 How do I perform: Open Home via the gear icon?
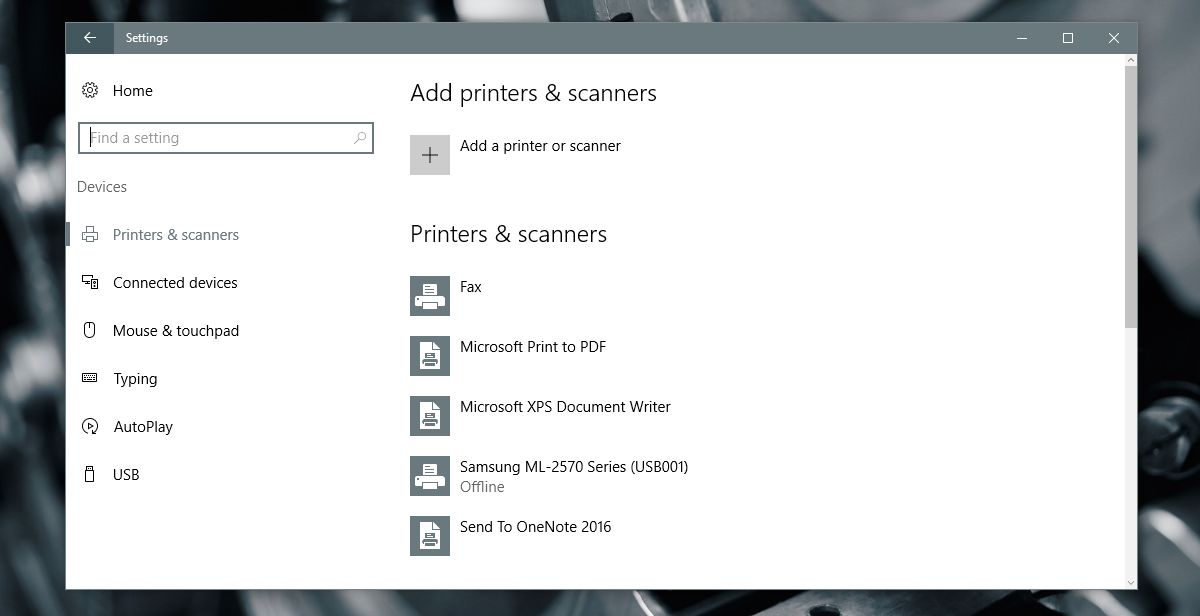[x=90, y=90]
